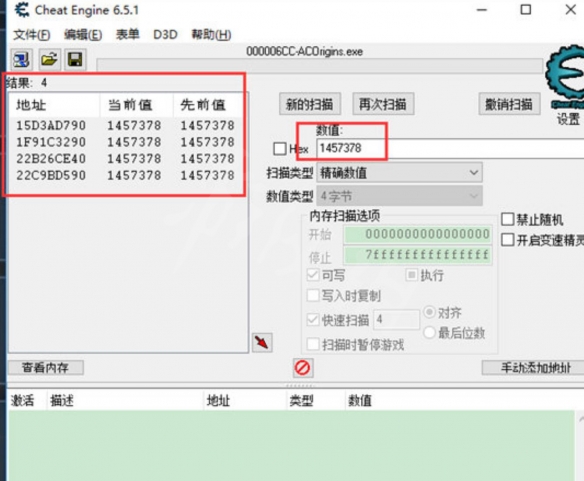The image size is (584, 481).
Task: Open the process selector computer icon
Action: (21, 60)
